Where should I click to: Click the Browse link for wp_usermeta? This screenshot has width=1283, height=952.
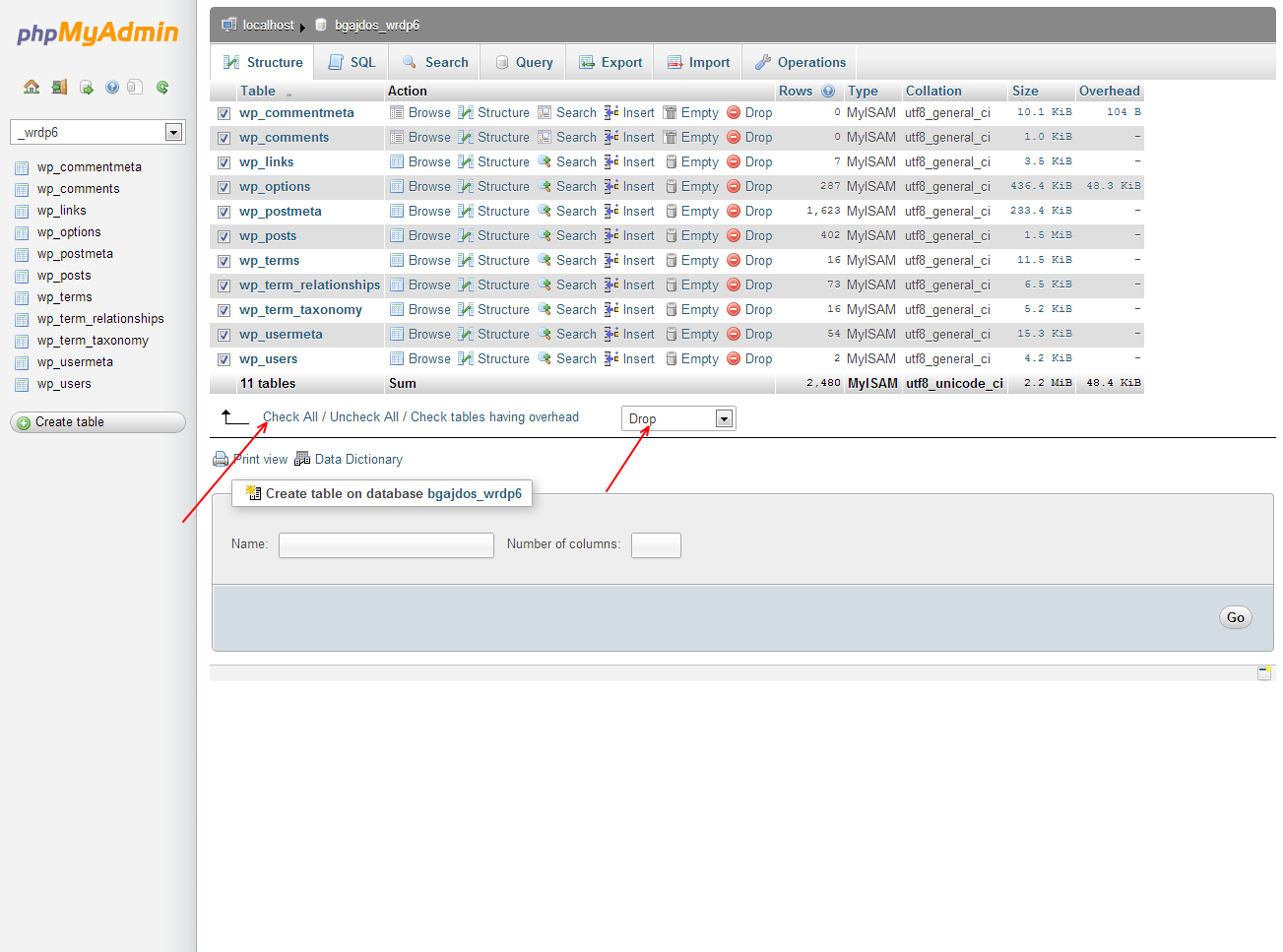(429, 334)
